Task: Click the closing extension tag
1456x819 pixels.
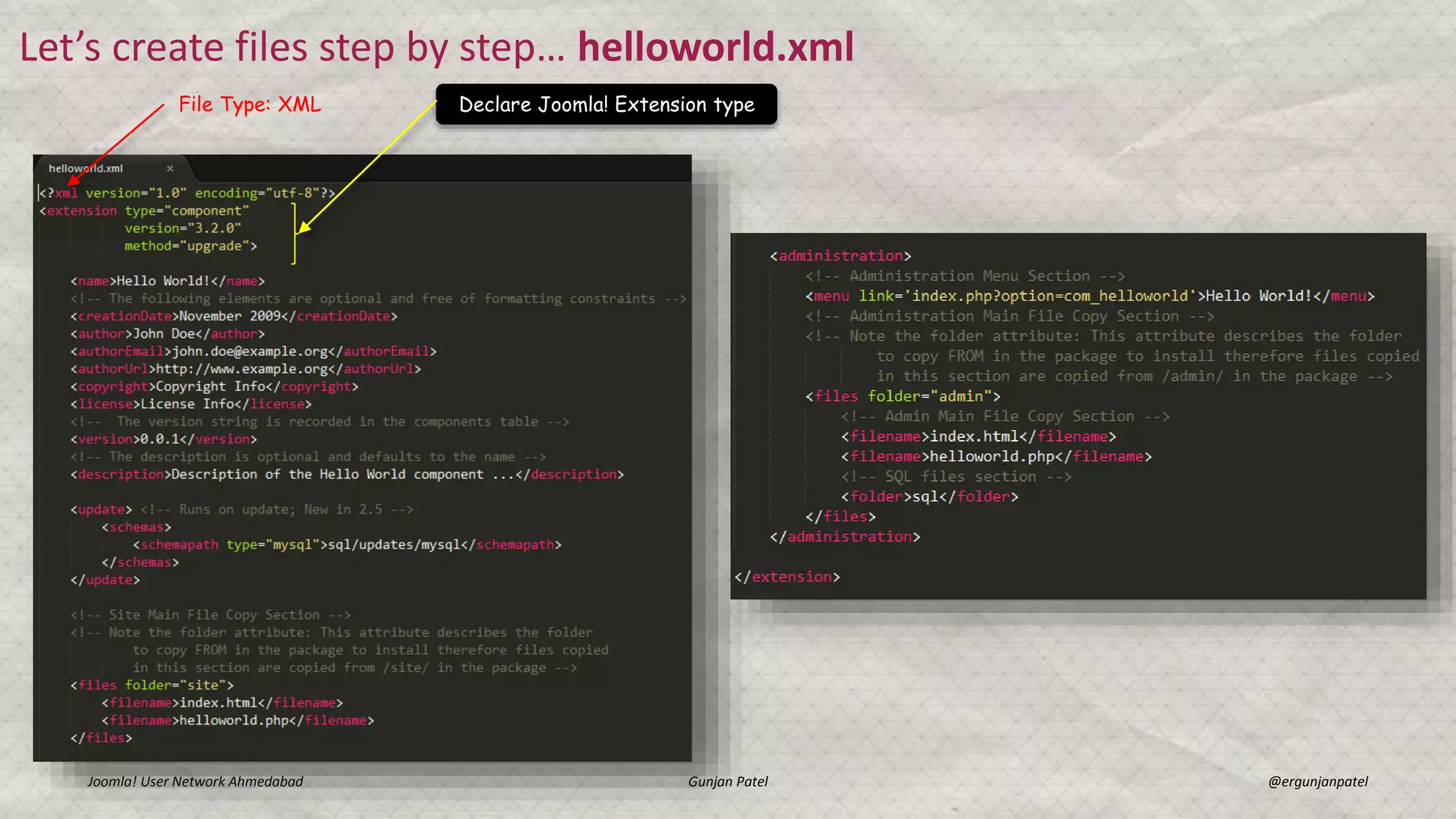Action: [788, 577]
